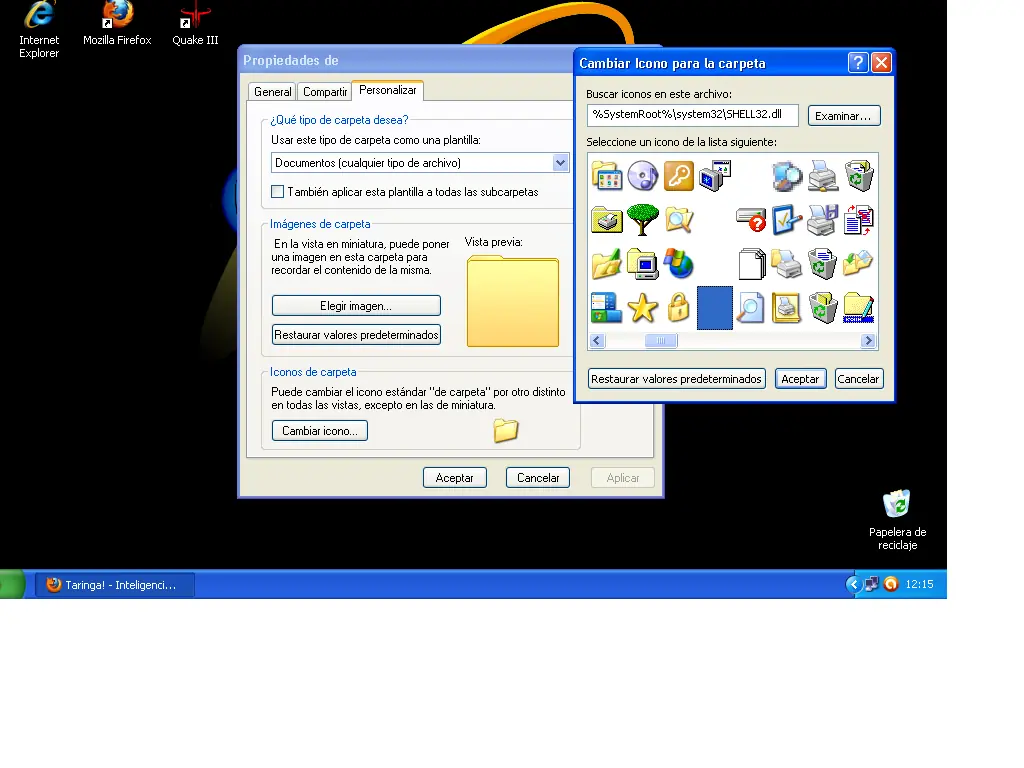The width and height of the screenshot is (1024, 768).
Task: Select the green tree icon
Action: click(x=643, y=220)
